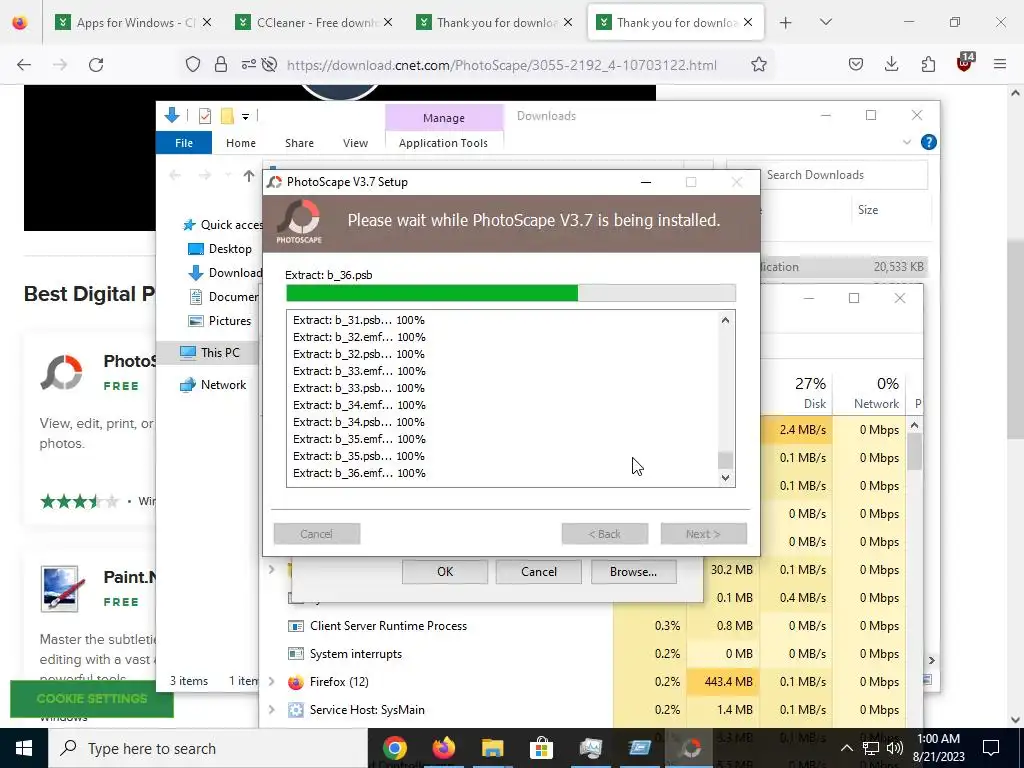This screenshot has height=768, width=1024.
Task: Click the Firefox address bar URL
Action: [502, 65]
